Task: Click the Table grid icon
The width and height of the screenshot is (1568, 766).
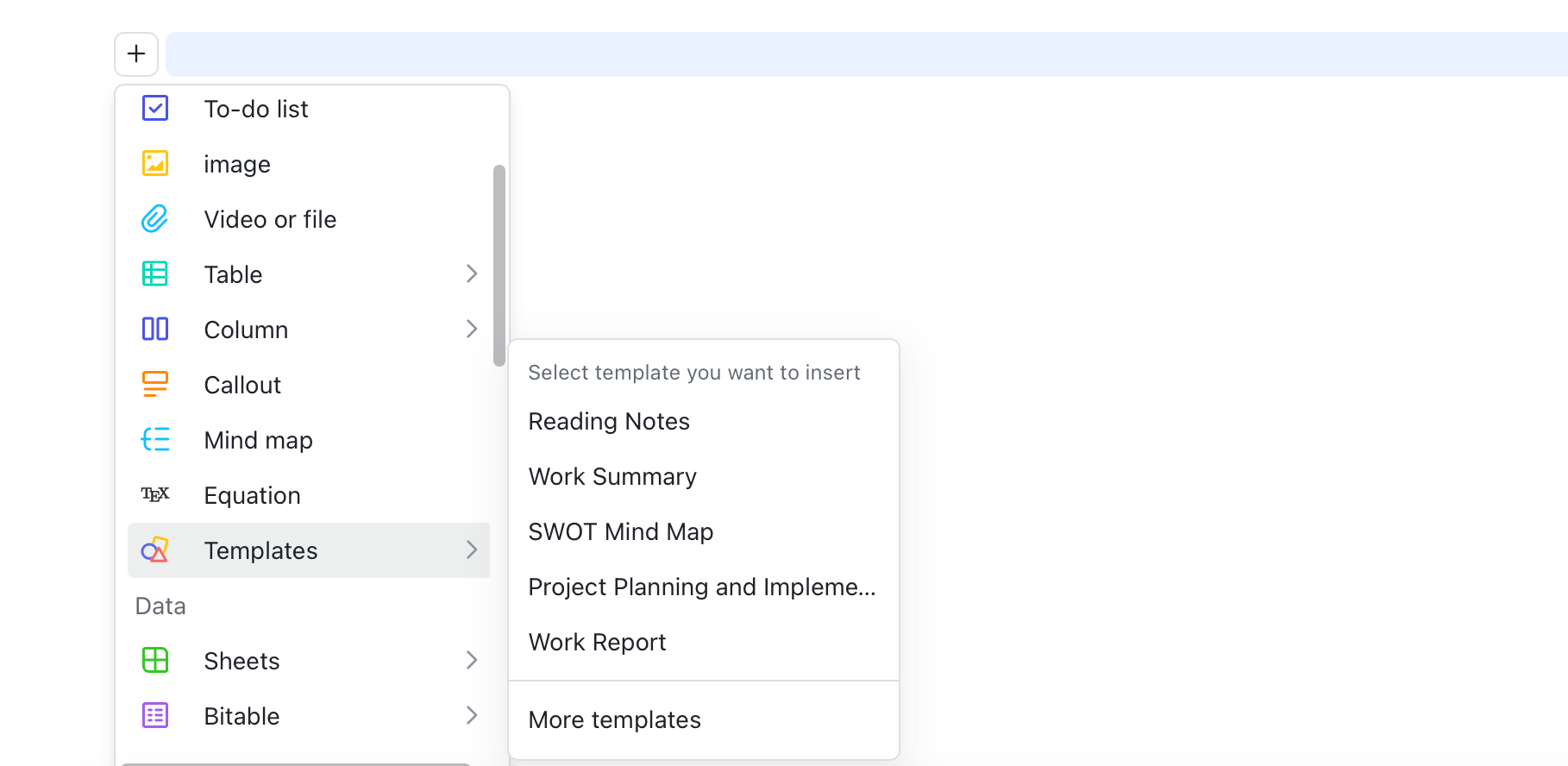Action: [x=155, y=273]
